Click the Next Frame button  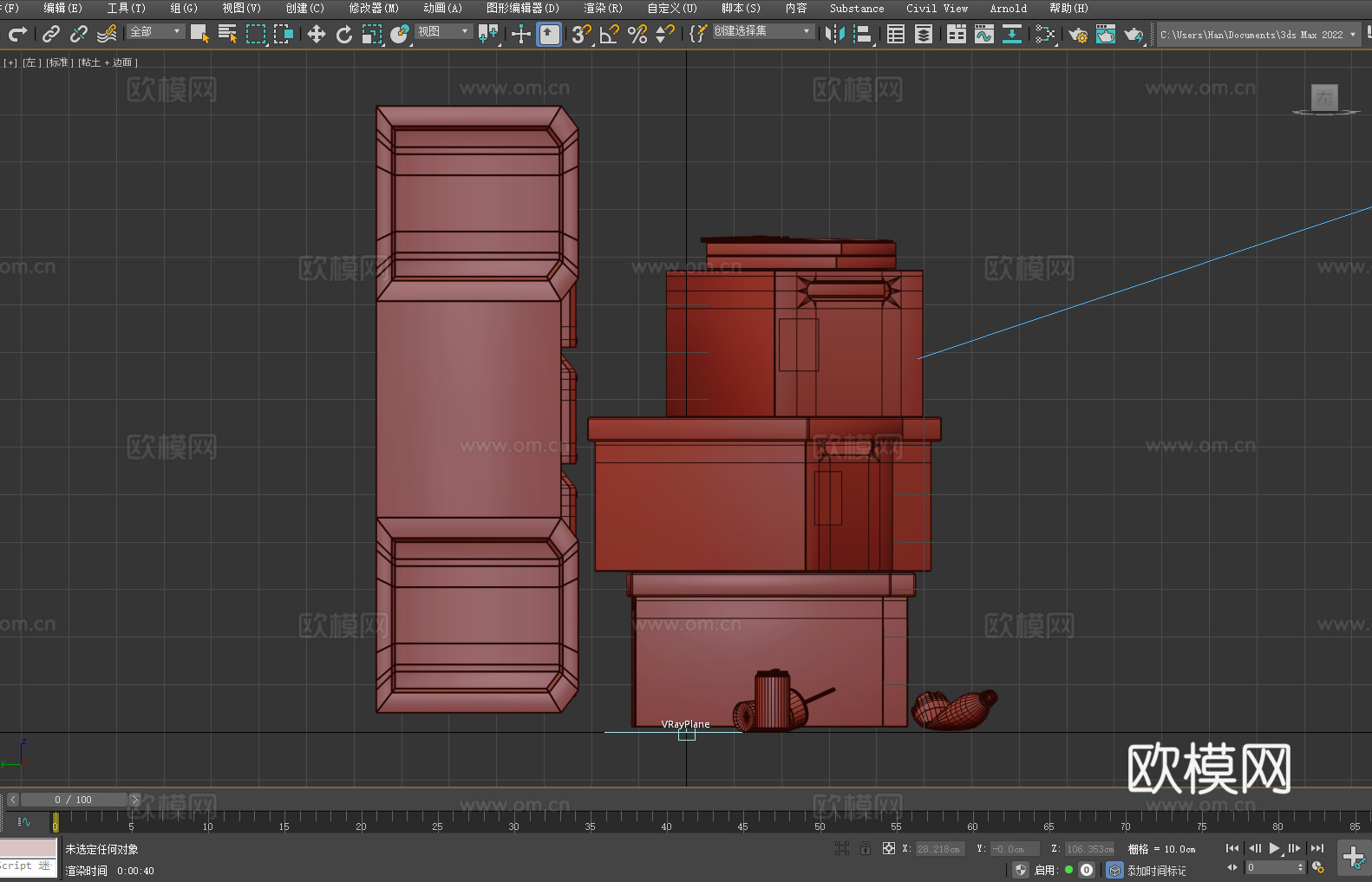(1294, 848)
